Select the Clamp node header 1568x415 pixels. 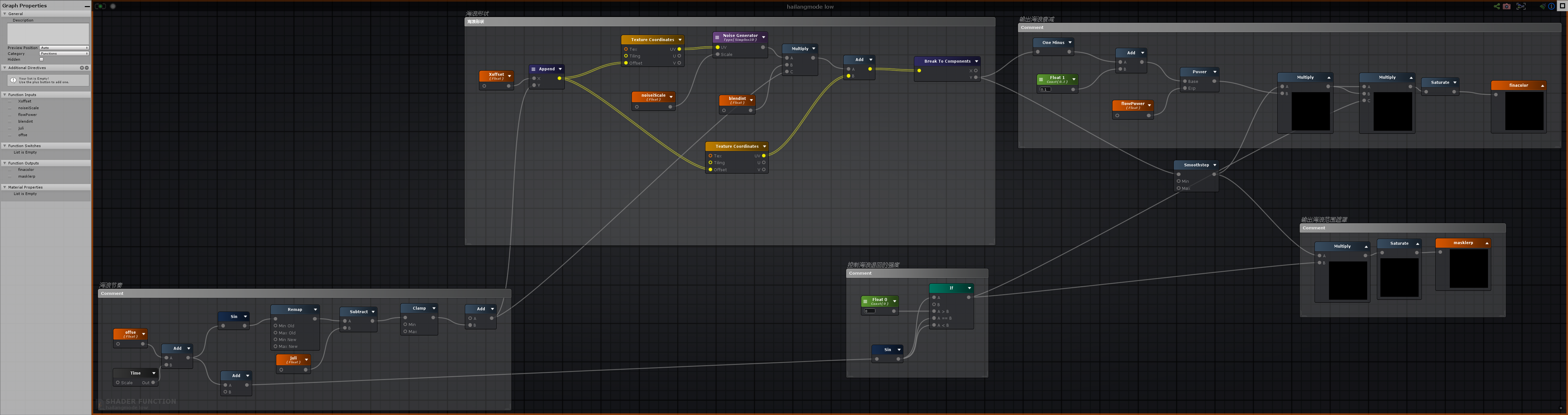[x=419, y=308]
